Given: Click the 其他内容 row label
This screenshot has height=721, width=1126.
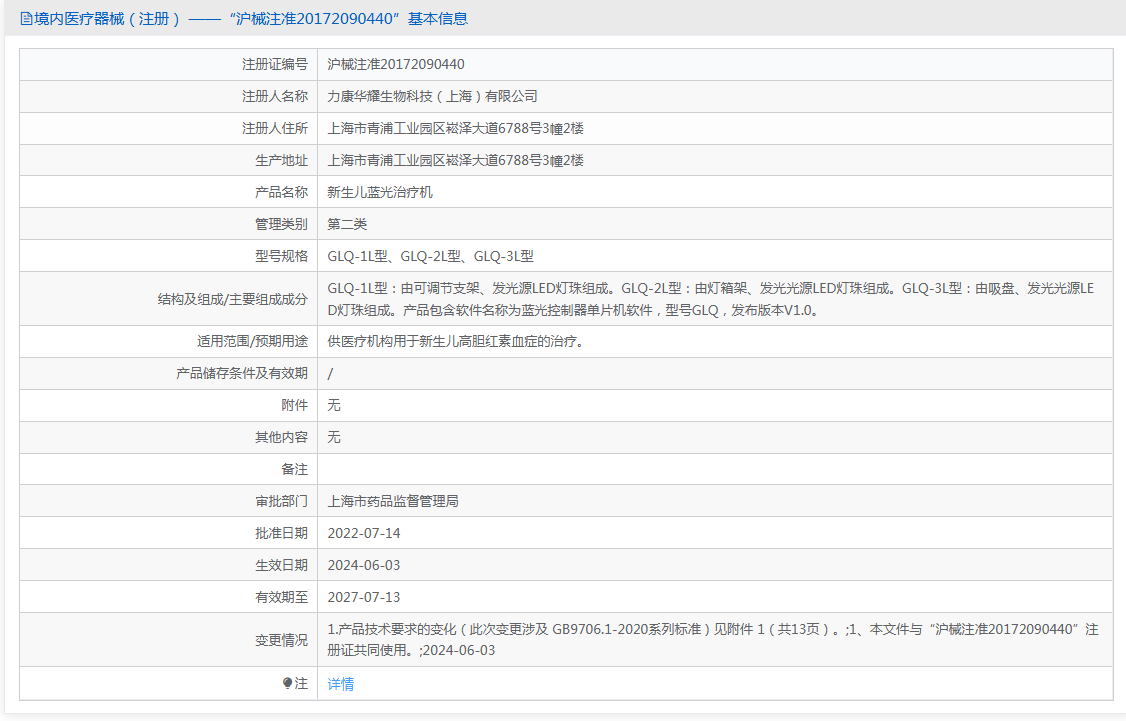Looking at the screenshot, I should (282, 437).
